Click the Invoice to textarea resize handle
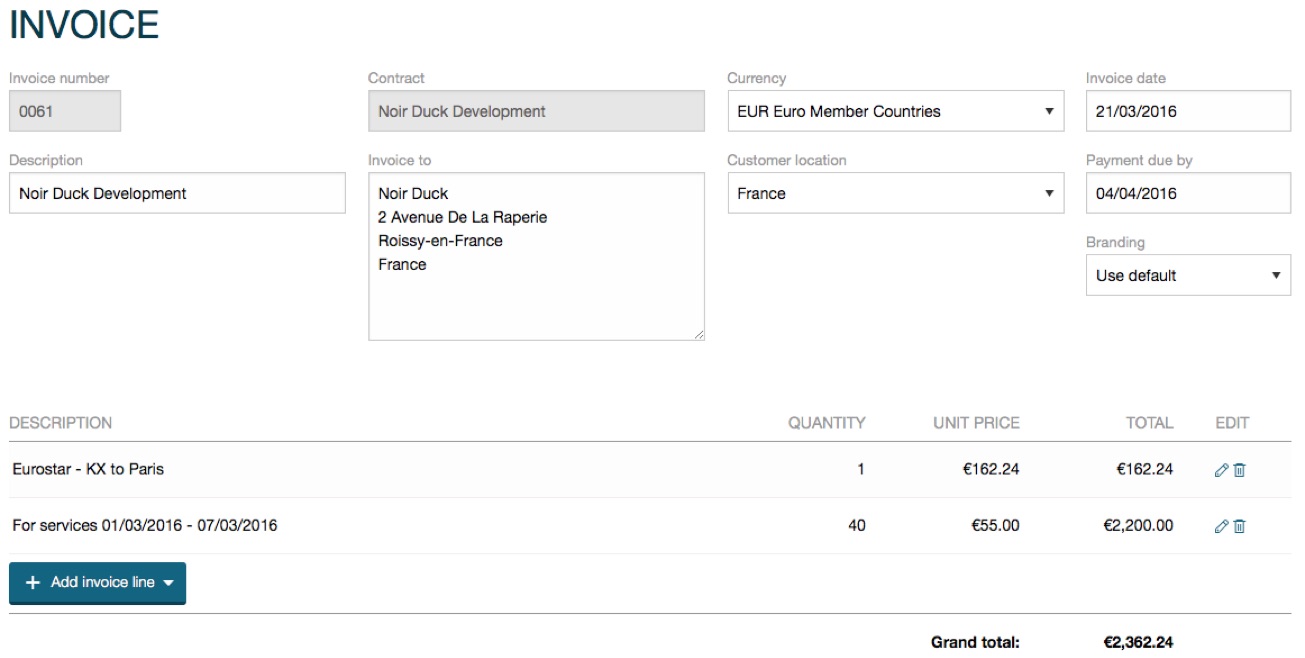Viewport: 1305px width, 658px height. point(699,335)
